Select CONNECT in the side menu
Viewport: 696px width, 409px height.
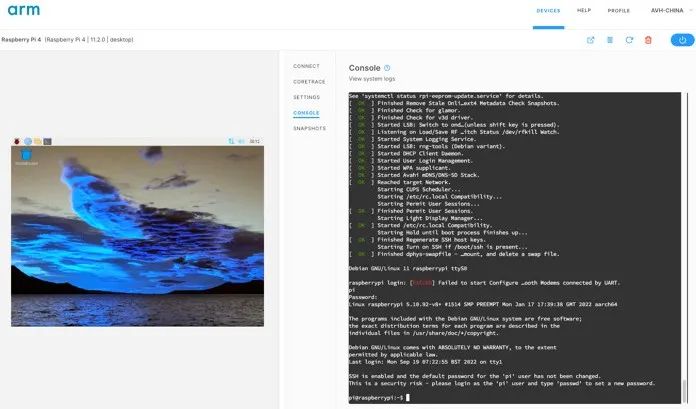click(x=306, y=66)
